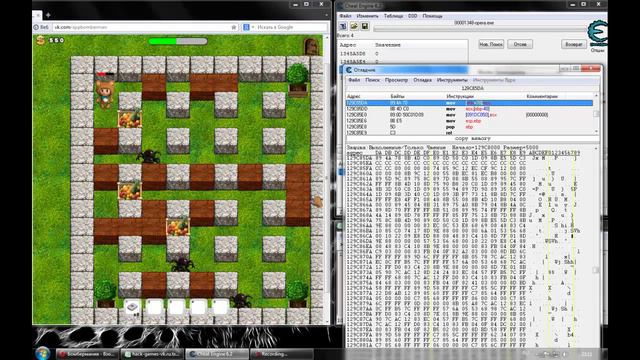Select the fourth empty inventory slot

198,307
